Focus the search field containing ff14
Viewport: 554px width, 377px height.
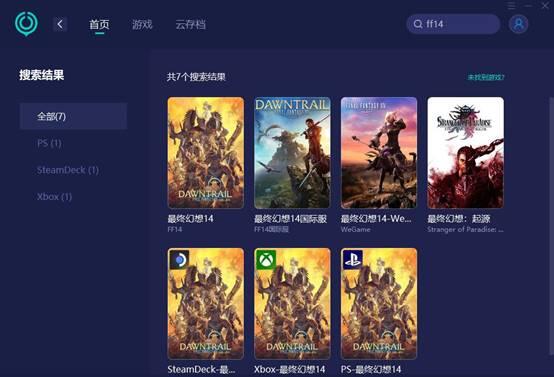click(x=453, y=24)
